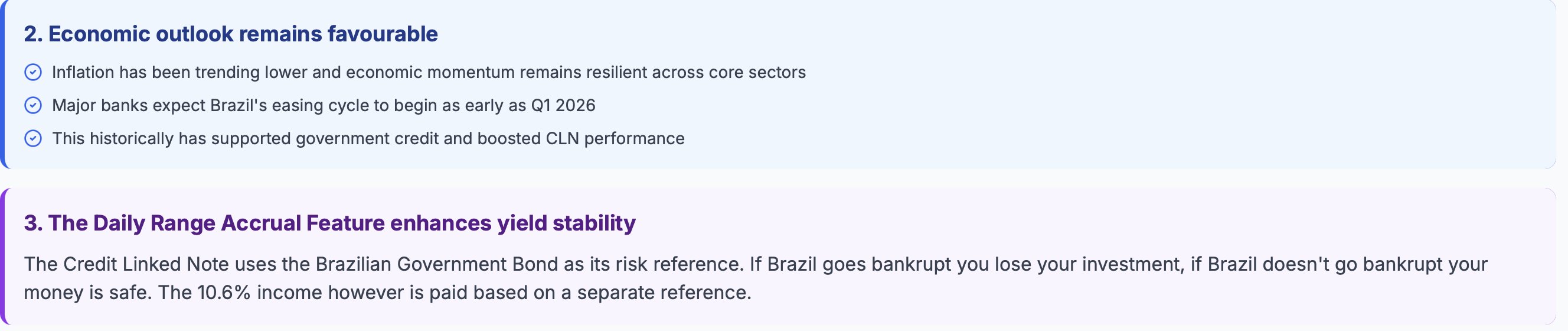Click the check icon beside CLN performance bullet
This screenshot has width=1568, height=331.
pyautogui.click(x=33, y=139)
